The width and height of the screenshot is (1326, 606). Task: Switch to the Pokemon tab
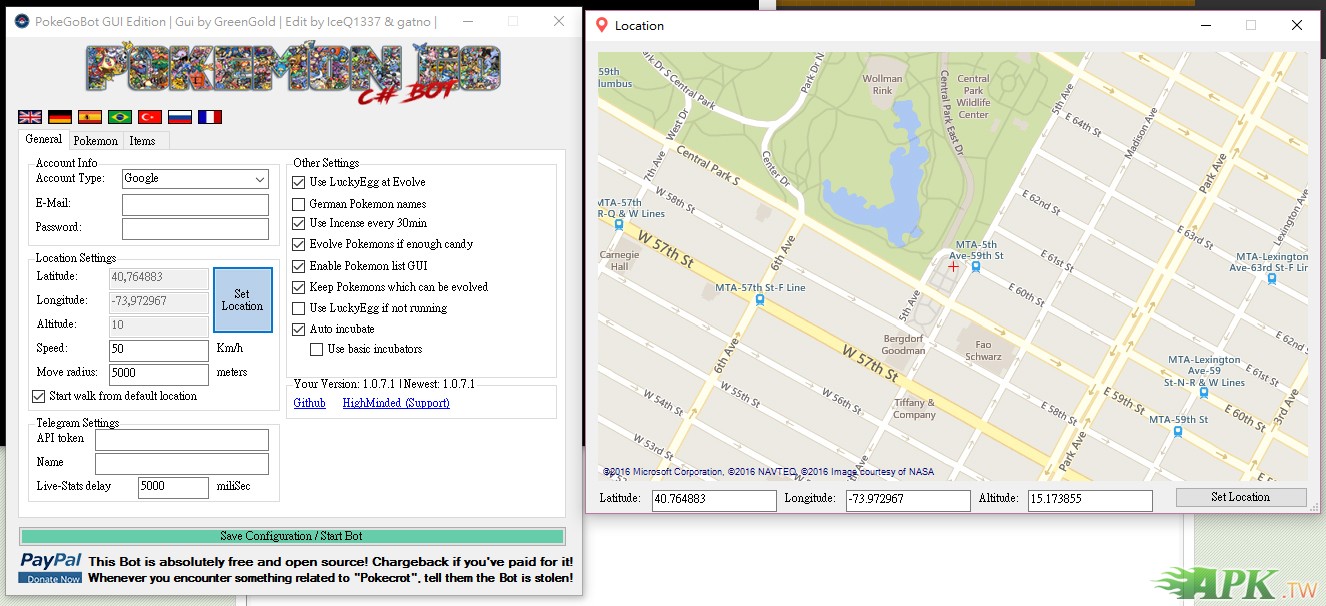[x=95, y=141]
